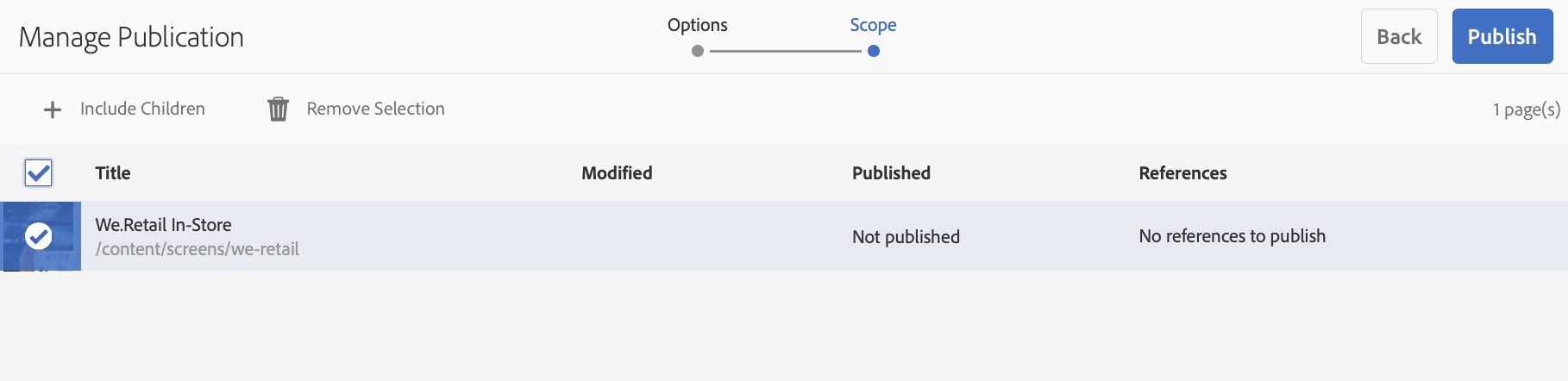Click the Not published status cell
Screen dimensions: 1568x381
906,237
